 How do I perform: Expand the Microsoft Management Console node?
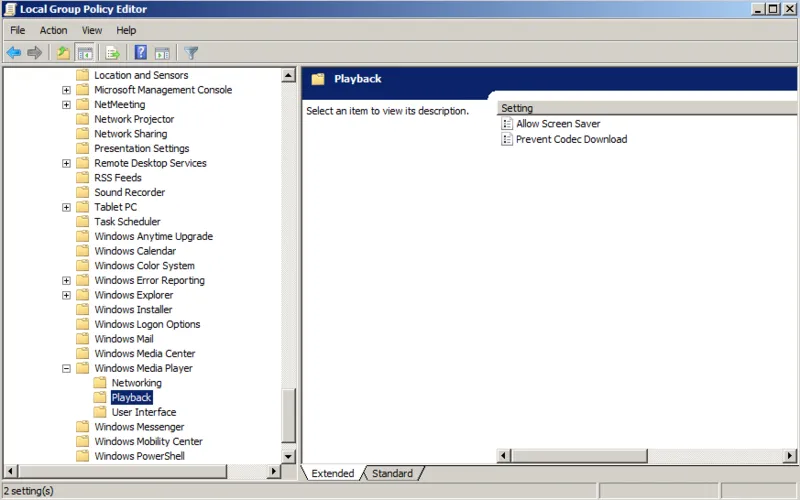click(66, 90)
